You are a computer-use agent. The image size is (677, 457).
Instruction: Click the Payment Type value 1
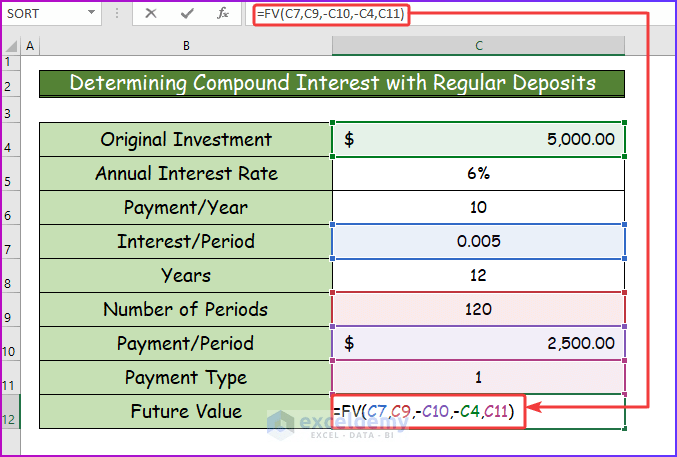click(x=478, y=378)
